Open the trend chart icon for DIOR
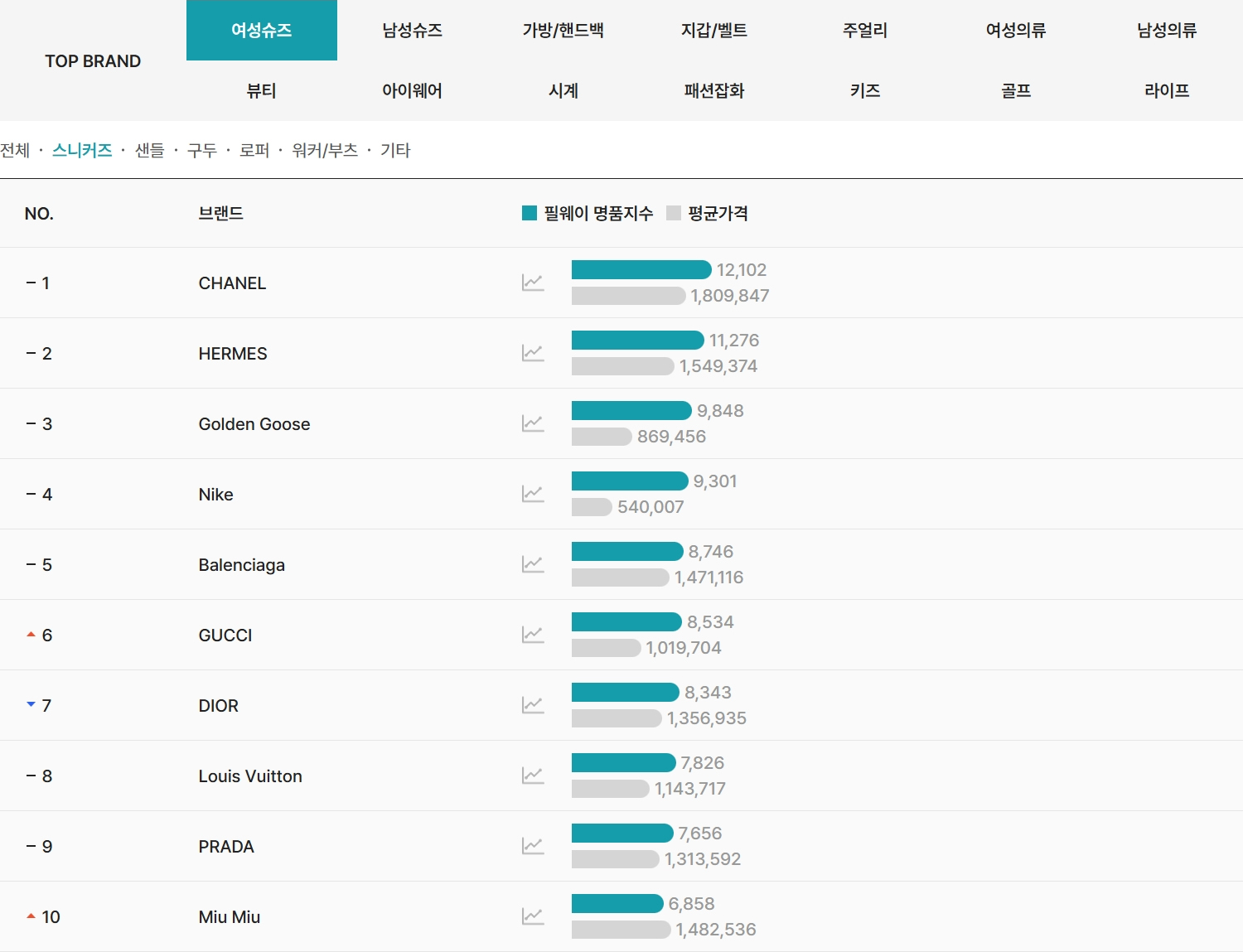Image resolution: width=1243 pixels, height=952 pixels. 533,705
